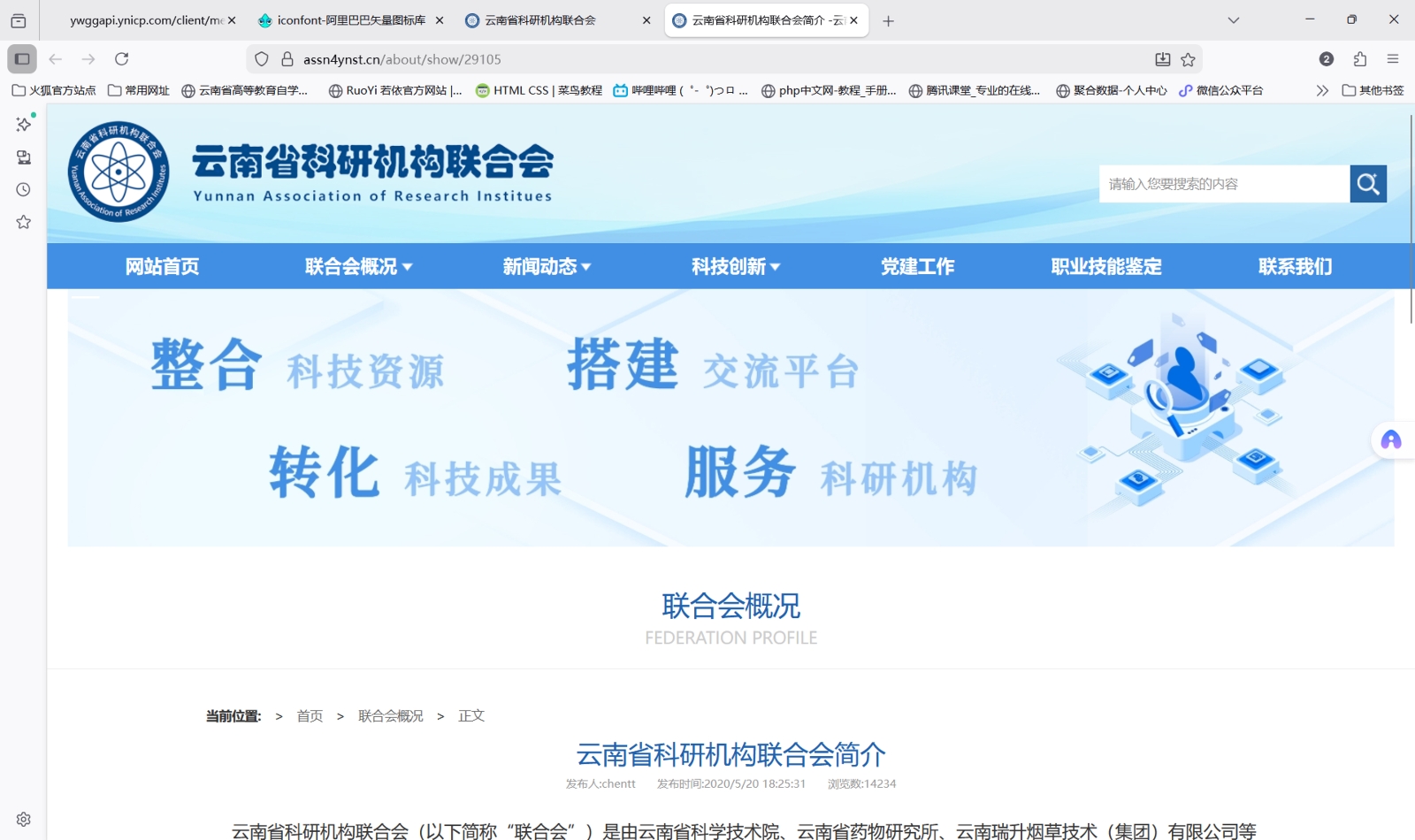
Task: Open the browser extensions puzzle icon
Action: (1359, 59)
